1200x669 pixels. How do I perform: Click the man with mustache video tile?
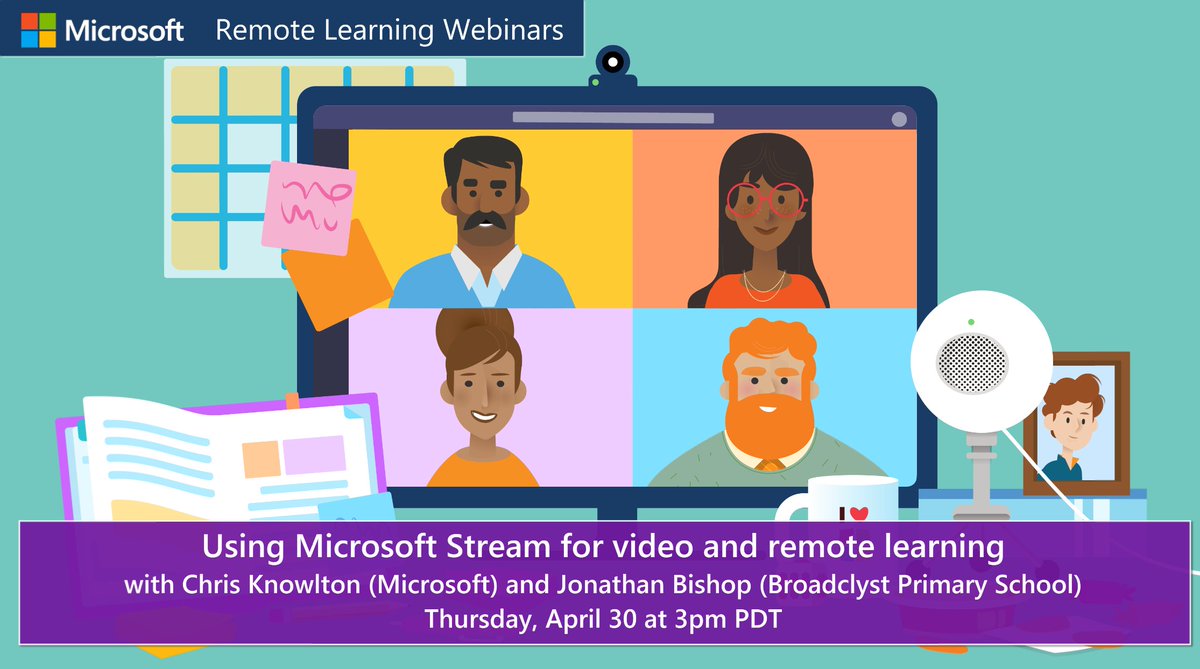pos(490,219)
